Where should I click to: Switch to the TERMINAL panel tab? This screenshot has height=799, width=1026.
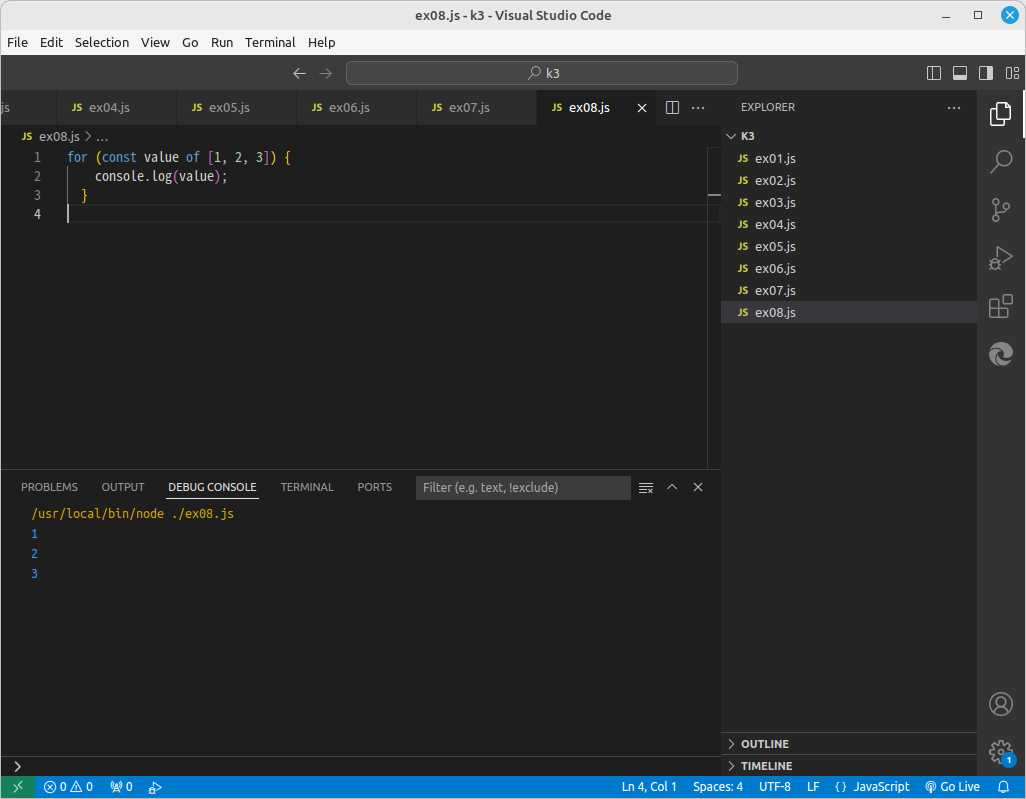point(307,488)
